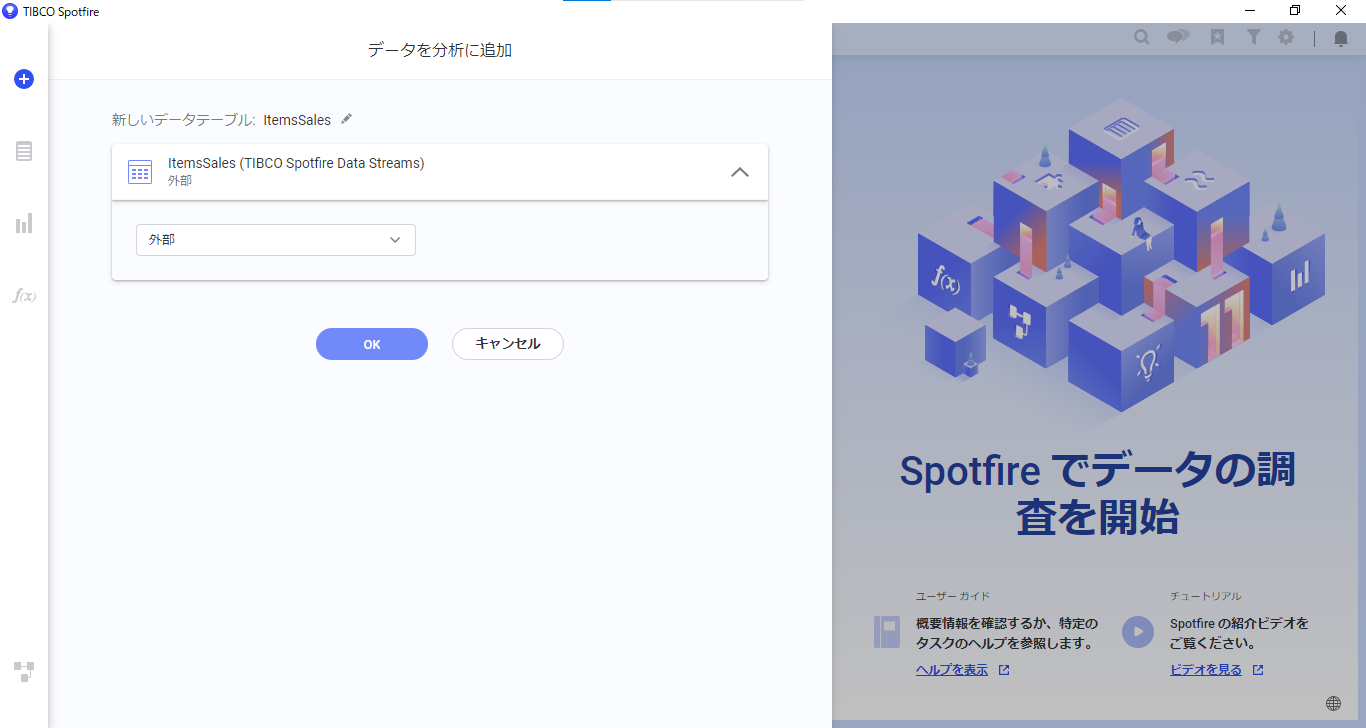Click the ItemsSales (TIBCO Spotfire Data Streams) title
Viewport: 1366px width, 728px height.
pyautogui.click(x=296, y=163)
